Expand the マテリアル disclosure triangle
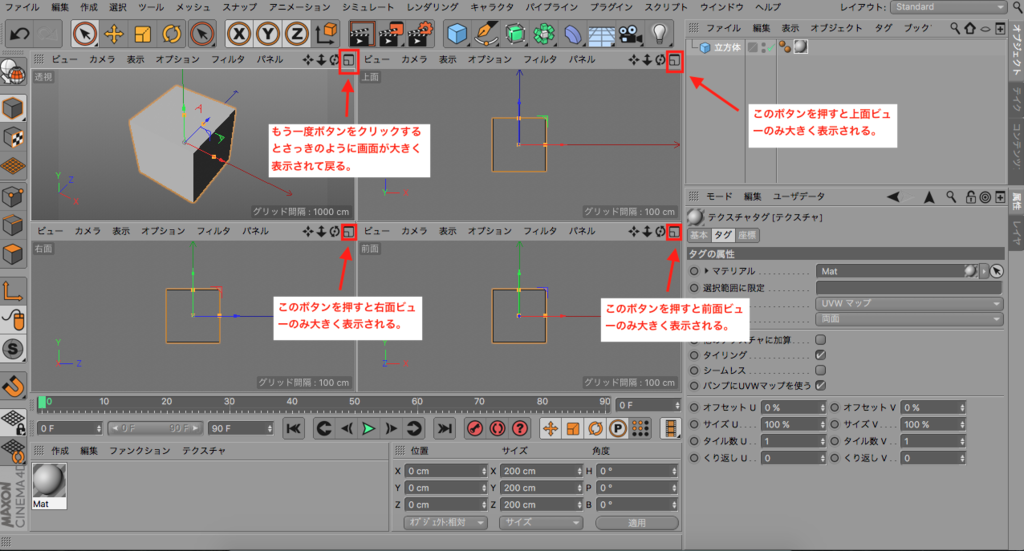The width and height of the screenshot is (1024, 551). click(706, 271)
